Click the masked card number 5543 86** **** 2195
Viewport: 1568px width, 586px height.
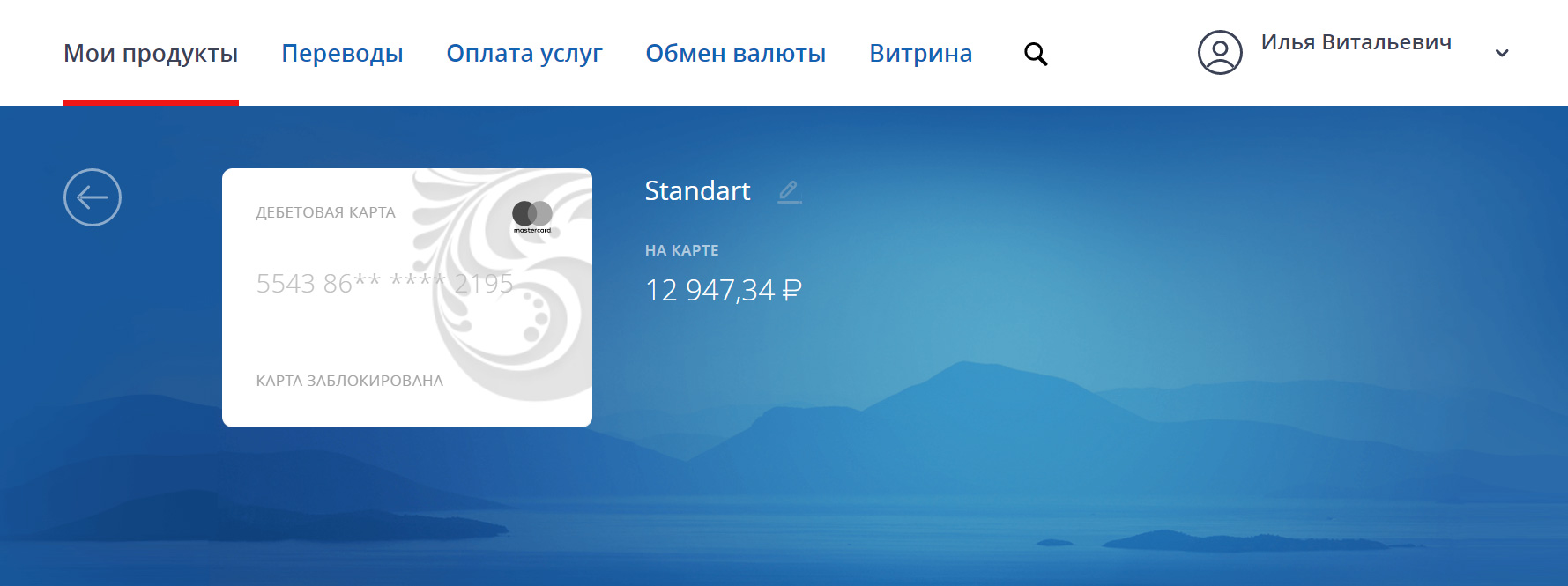pos(384,283)
